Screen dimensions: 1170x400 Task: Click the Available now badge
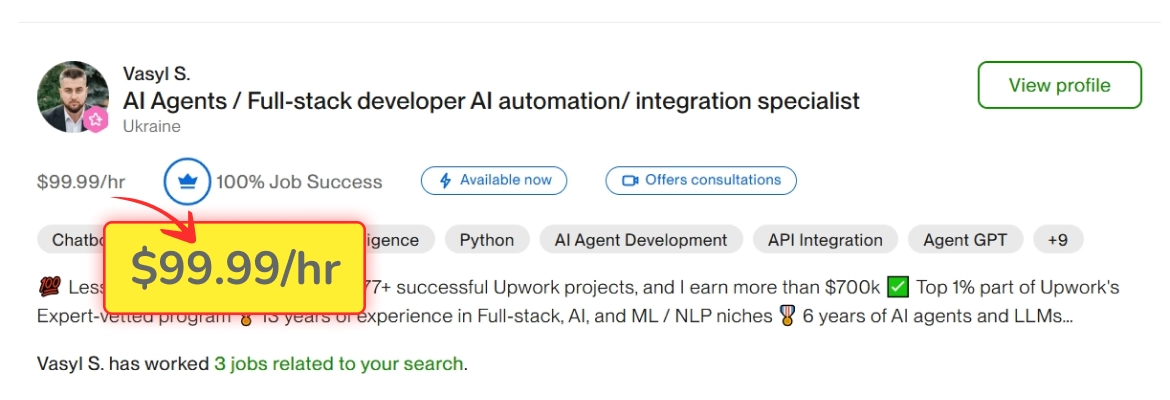coord(494,181)
